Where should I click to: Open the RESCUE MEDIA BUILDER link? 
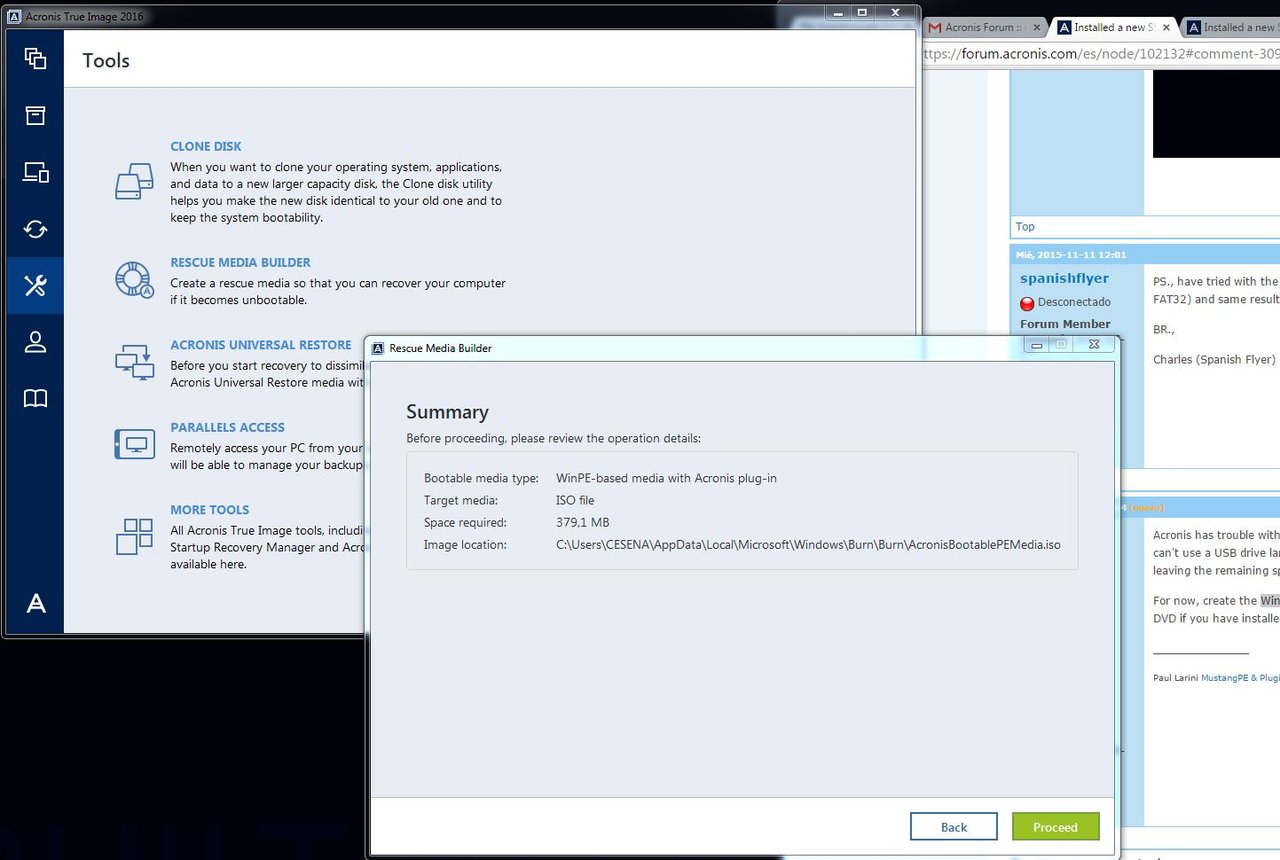point(240,262)
